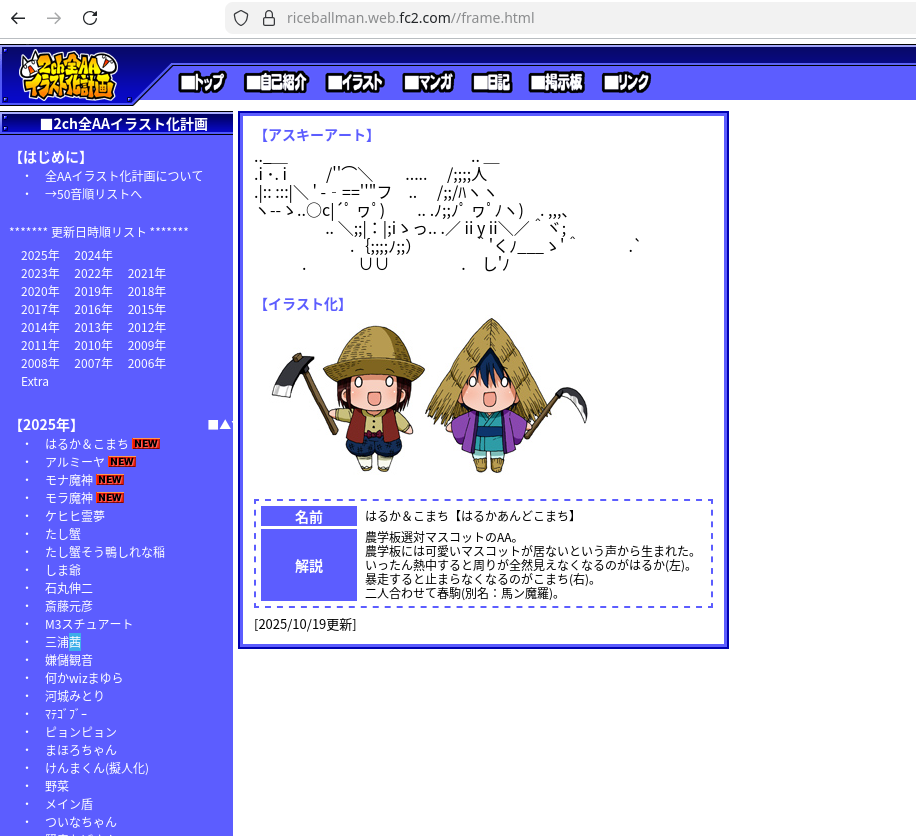Go back with browser back arrow
Screen dimensions: 916x836
[x=18, y=18]
